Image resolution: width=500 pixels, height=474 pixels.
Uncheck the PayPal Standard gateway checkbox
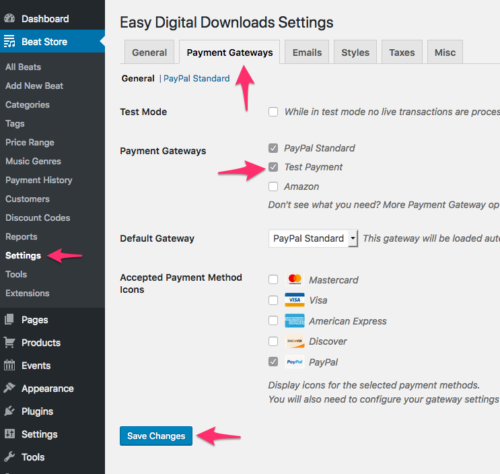[273, 148]
